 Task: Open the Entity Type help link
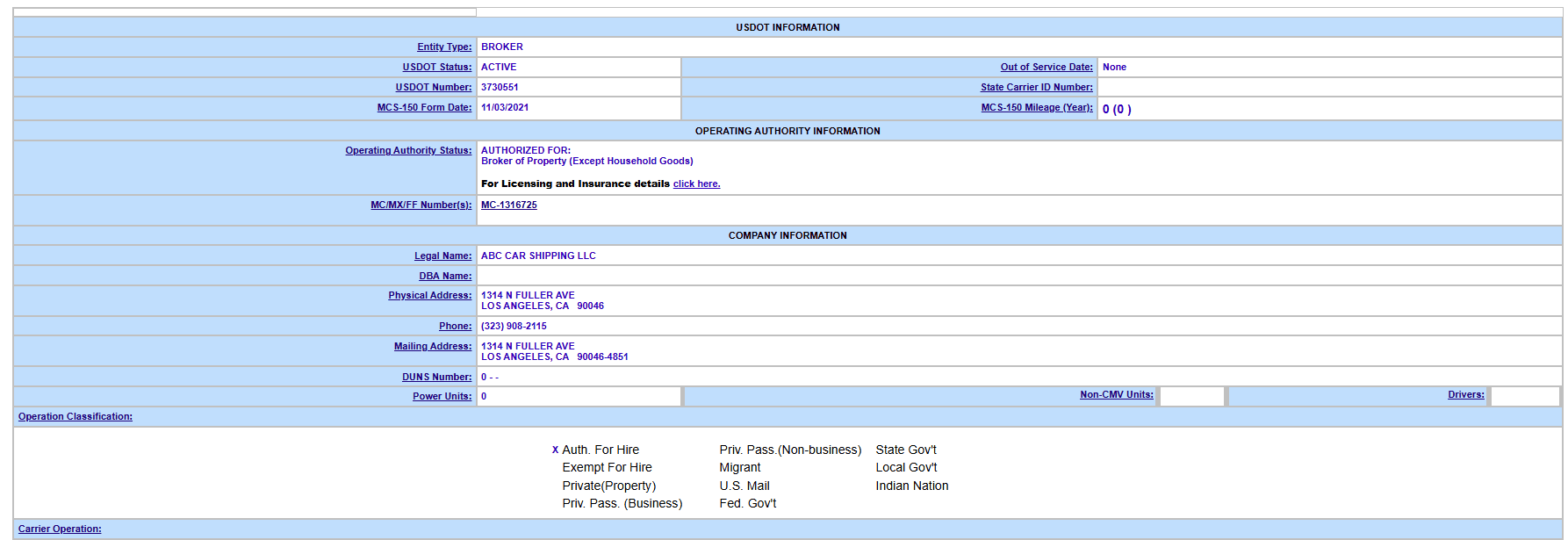(444, 47)
